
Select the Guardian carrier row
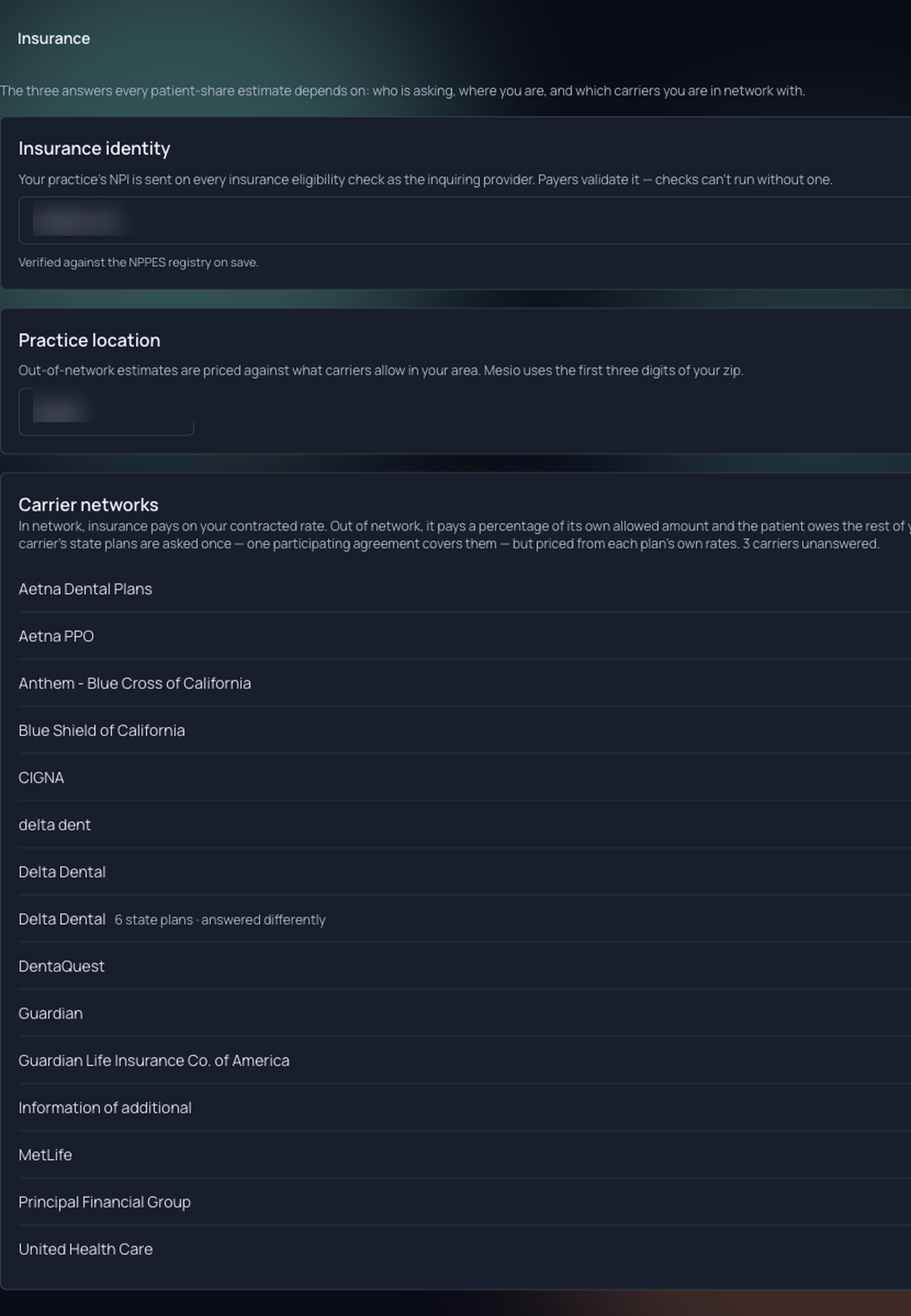465,1013
